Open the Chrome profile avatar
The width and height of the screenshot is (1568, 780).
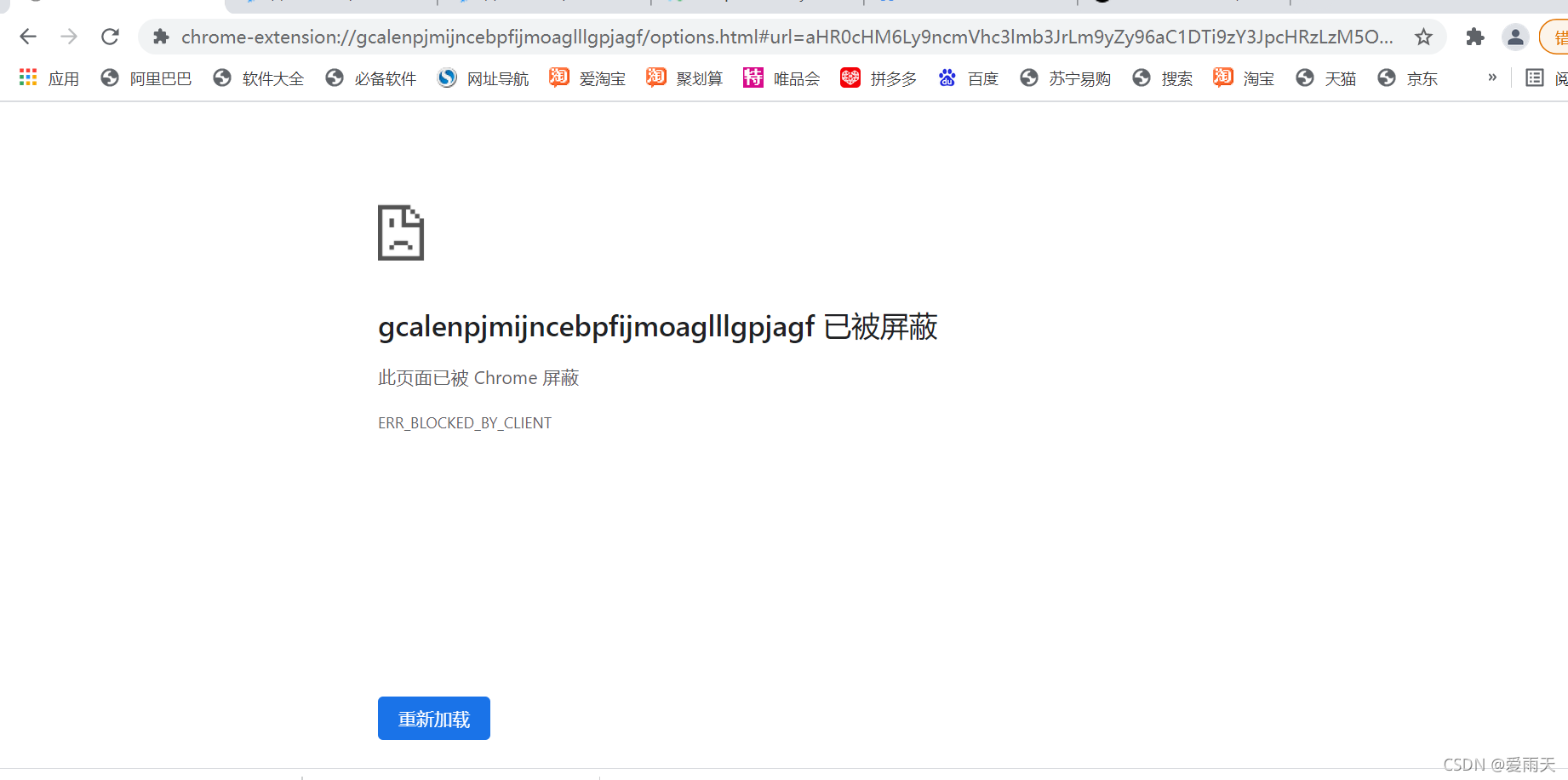click(x=1515, y=37)
